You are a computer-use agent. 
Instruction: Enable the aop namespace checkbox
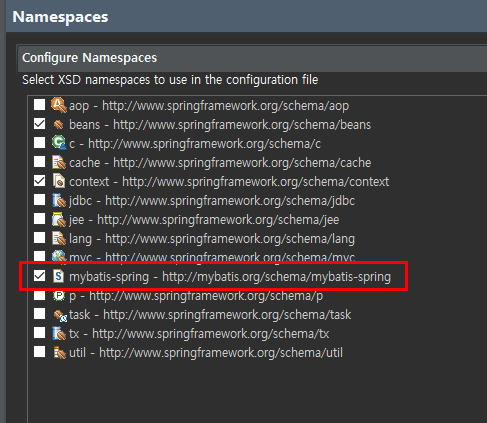(x=39, y=105)
